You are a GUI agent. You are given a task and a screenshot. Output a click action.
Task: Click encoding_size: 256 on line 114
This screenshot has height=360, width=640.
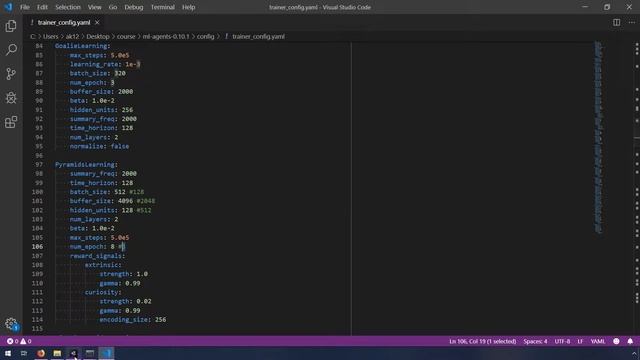pyautogui.click(x=133, y=320)
